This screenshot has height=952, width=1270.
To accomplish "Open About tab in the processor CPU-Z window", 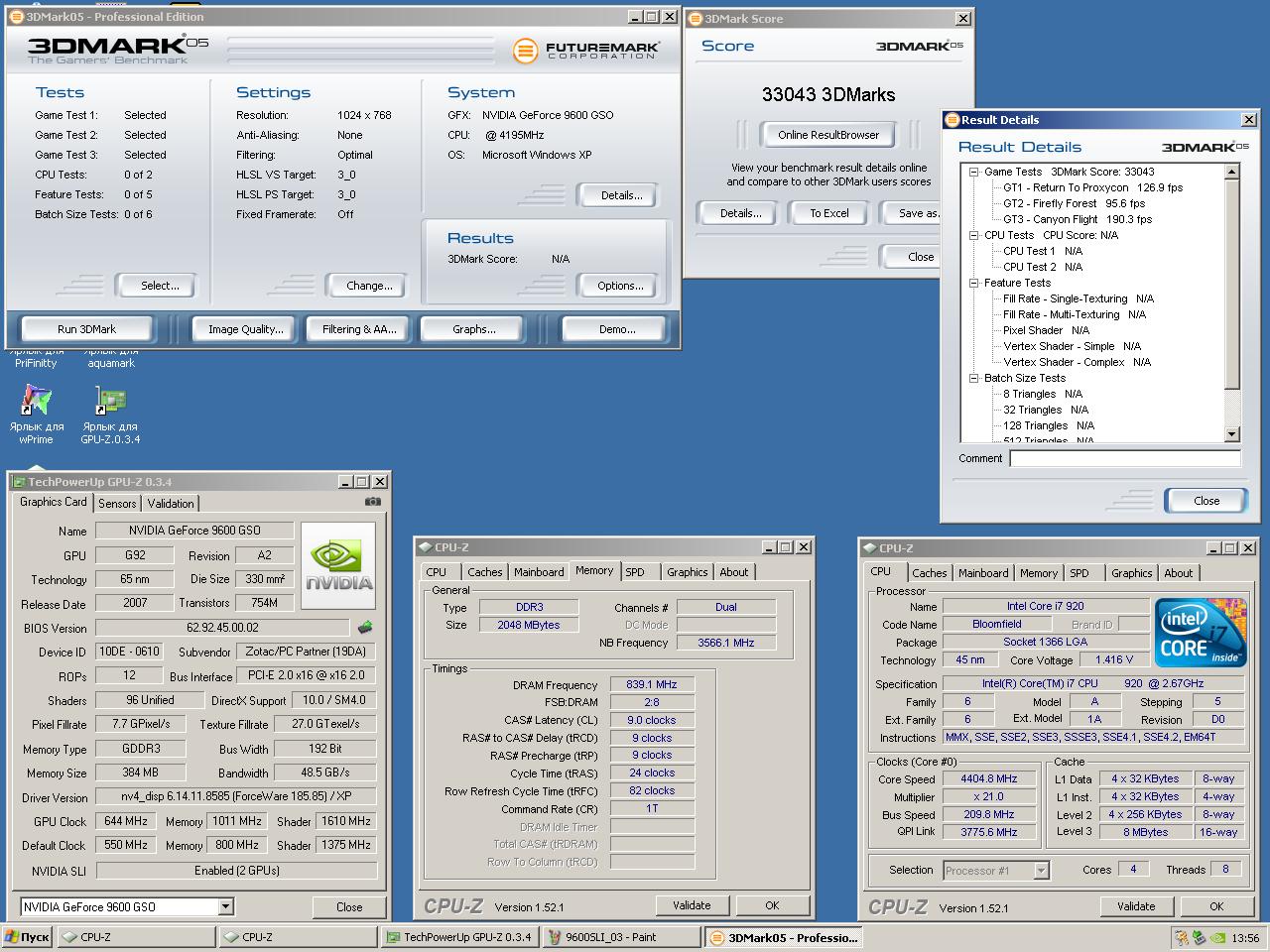I will 1179,573.
